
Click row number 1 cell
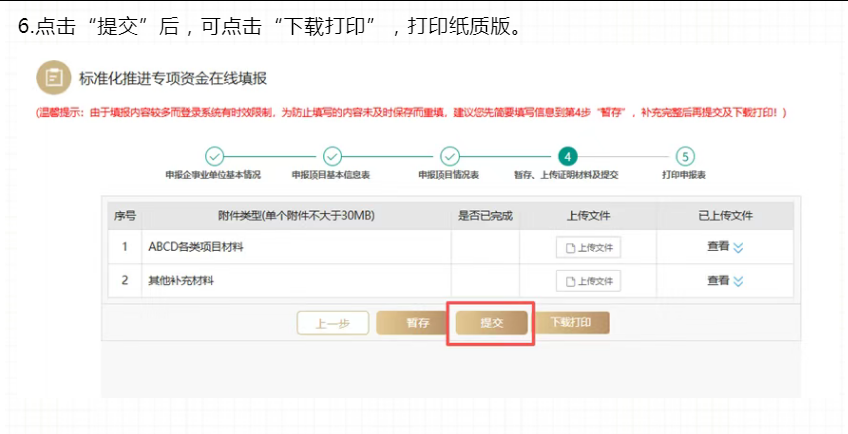pos(125,247)
